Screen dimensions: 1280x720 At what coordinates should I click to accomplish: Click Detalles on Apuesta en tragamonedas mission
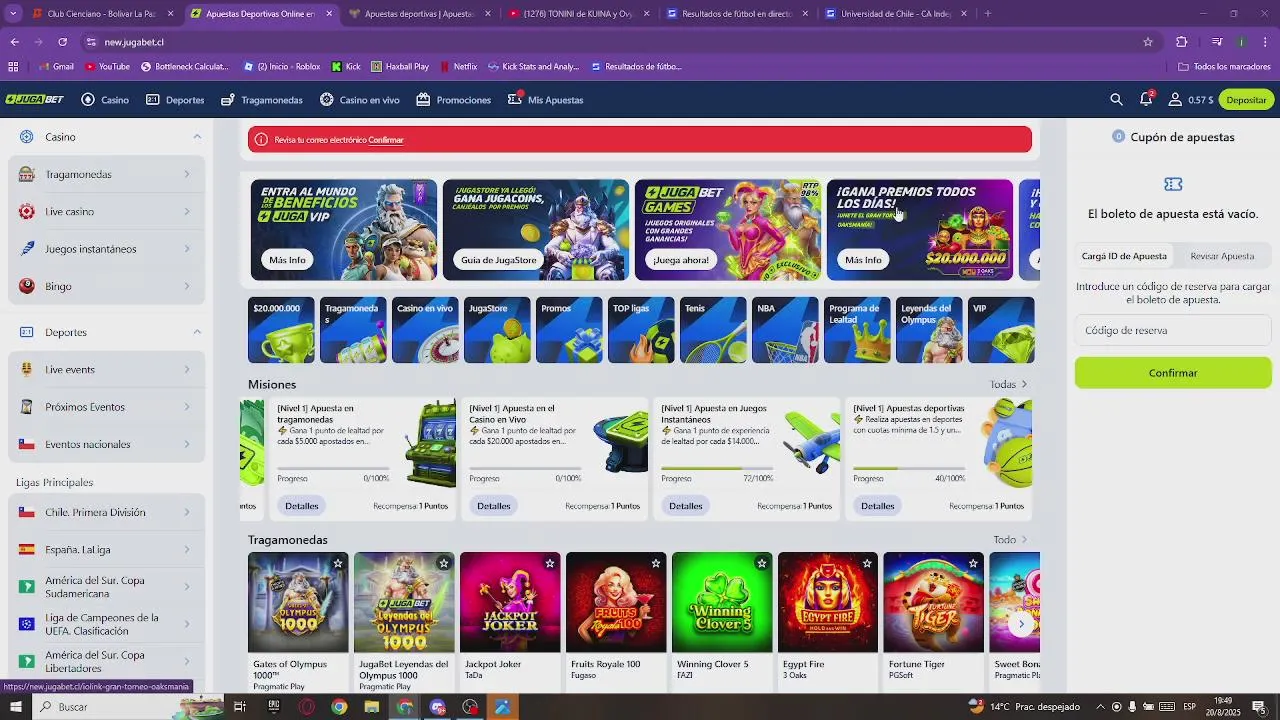click(x=302, y=506)
